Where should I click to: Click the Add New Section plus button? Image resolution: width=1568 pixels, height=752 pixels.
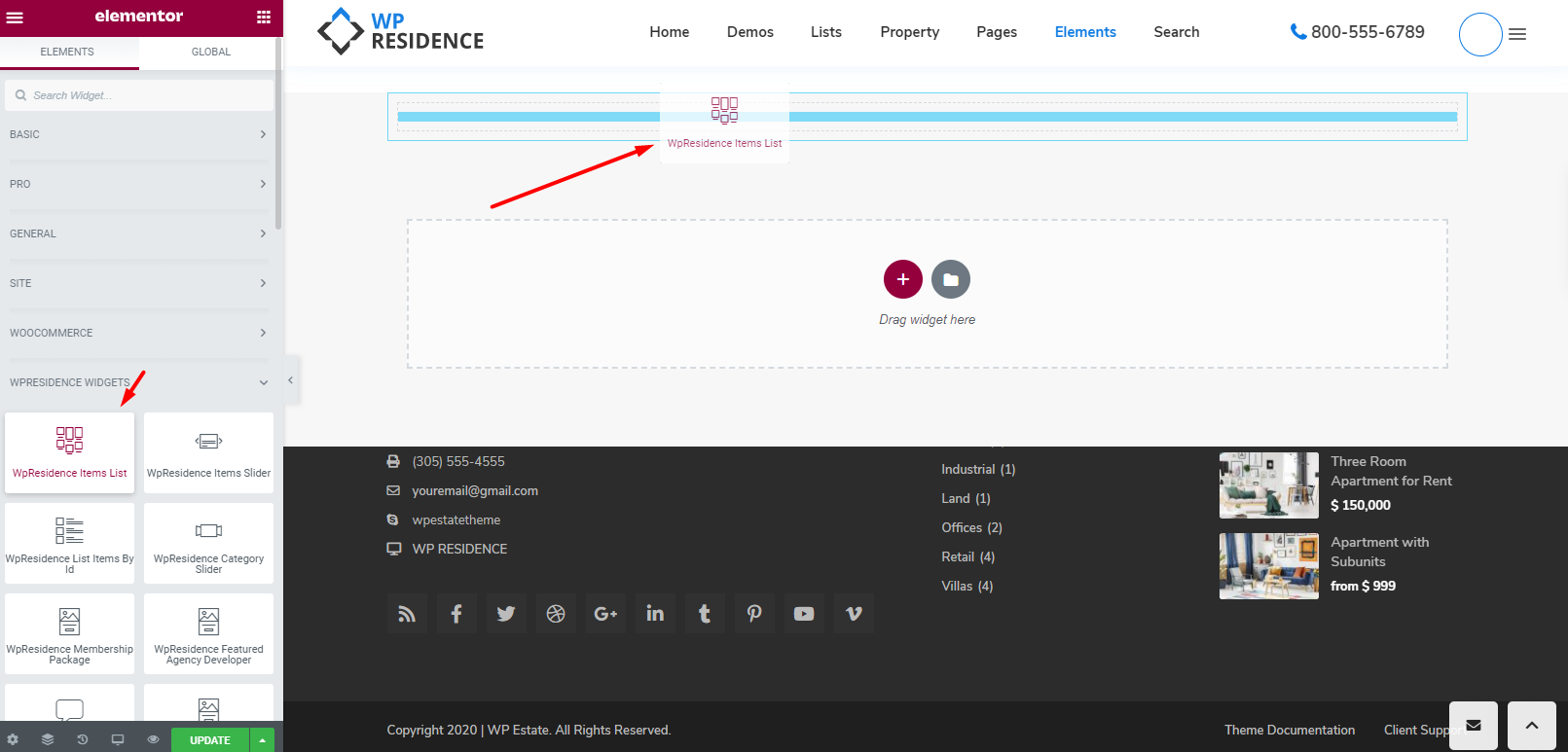click(x=903, y=279)
